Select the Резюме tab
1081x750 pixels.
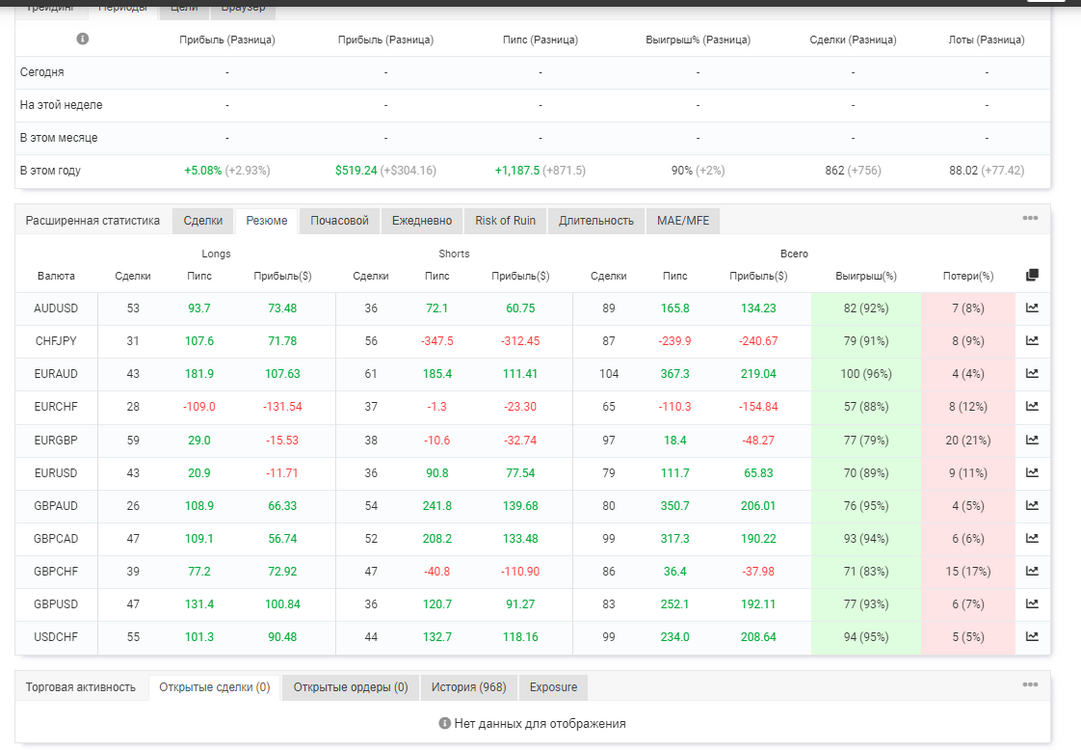tap(266, 221)
